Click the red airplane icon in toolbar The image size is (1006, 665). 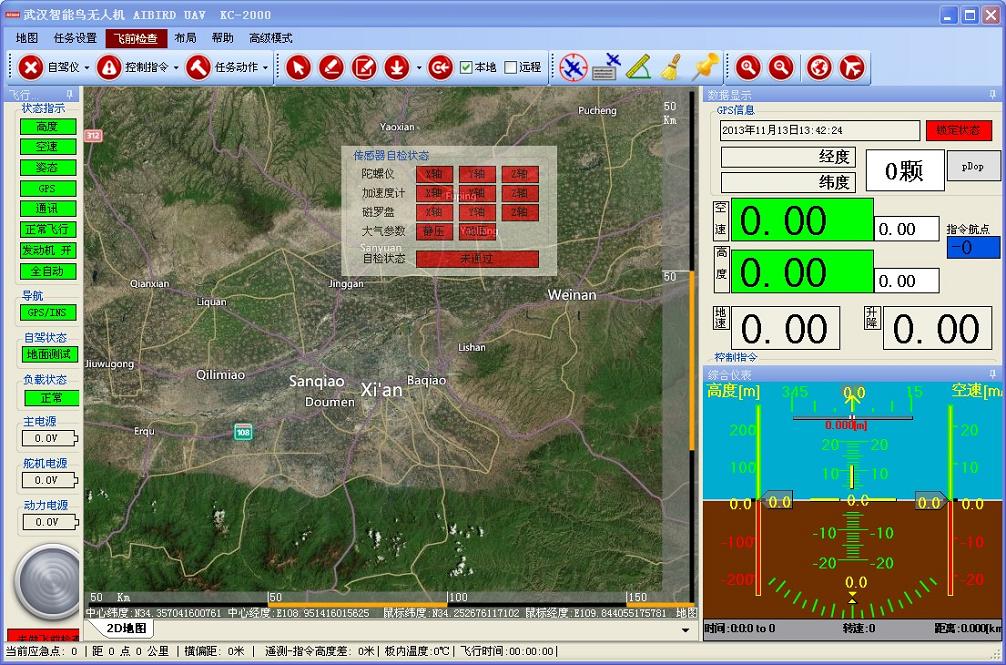(852, 67)
